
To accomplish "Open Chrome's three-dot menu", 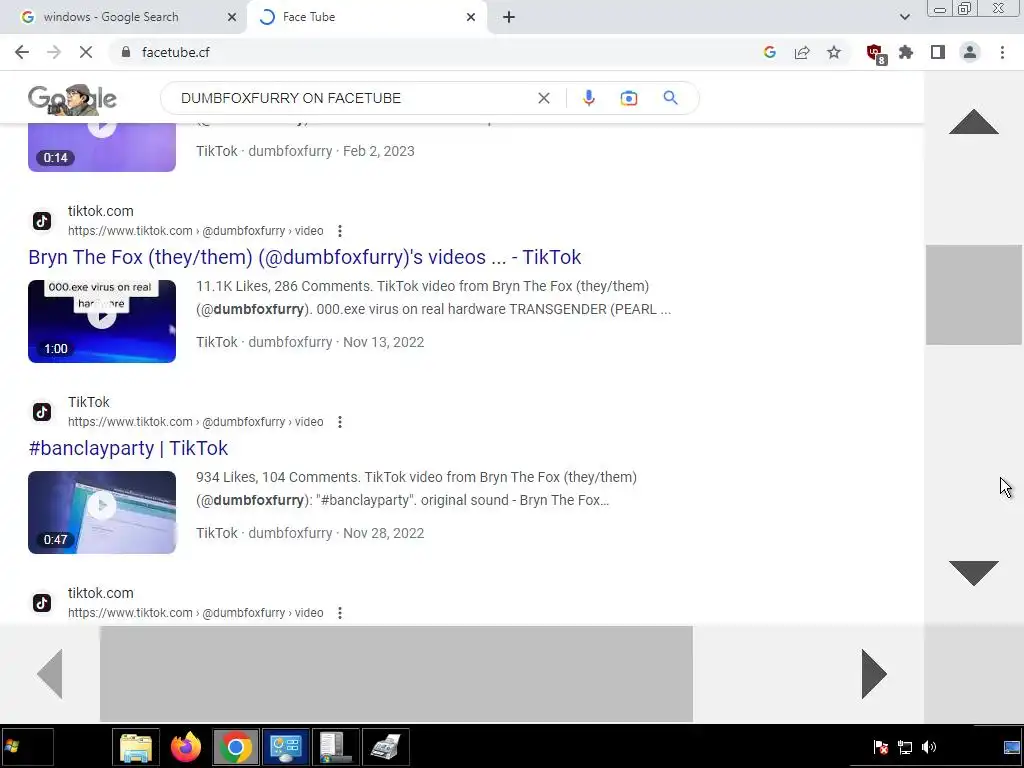I will click(1002, 52).
